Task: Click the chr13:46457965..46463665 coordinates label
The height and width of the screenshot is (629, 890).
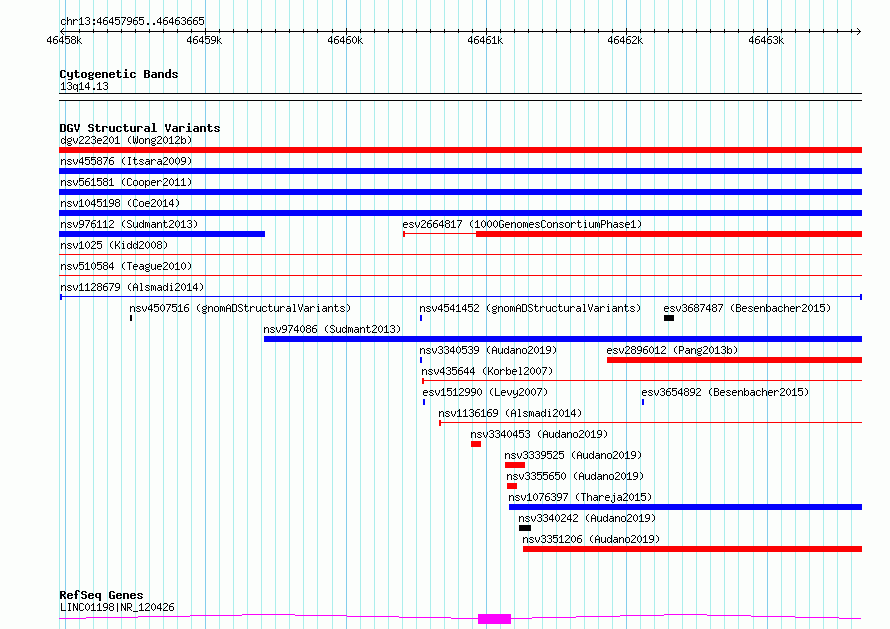Action: (132, 21)
